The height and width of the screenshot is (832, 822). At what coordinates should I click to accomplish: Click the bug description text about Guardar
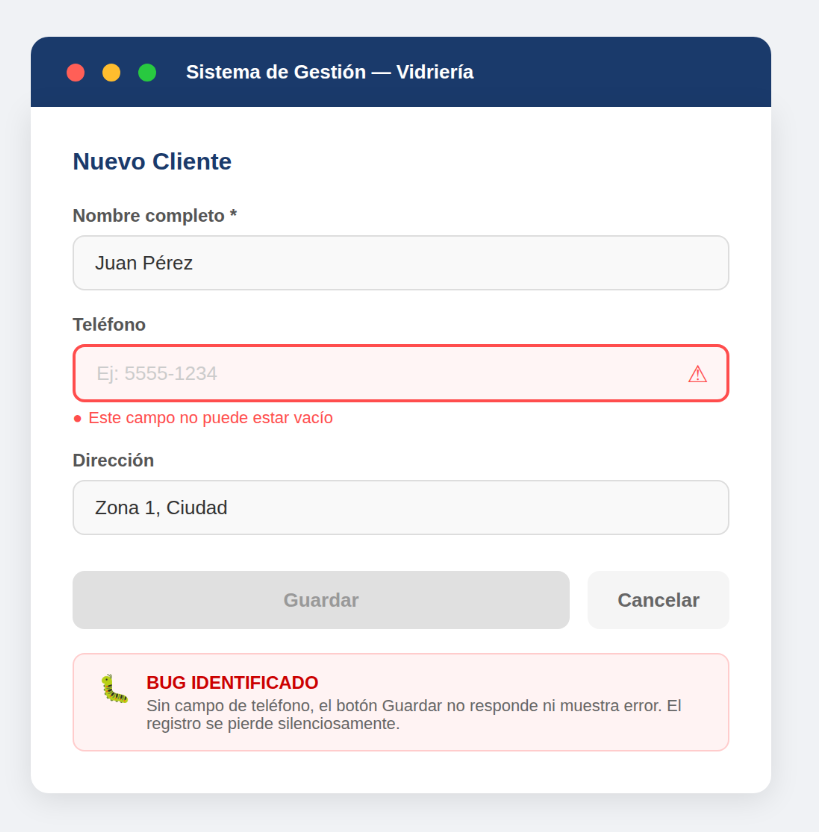coord(415,717)
